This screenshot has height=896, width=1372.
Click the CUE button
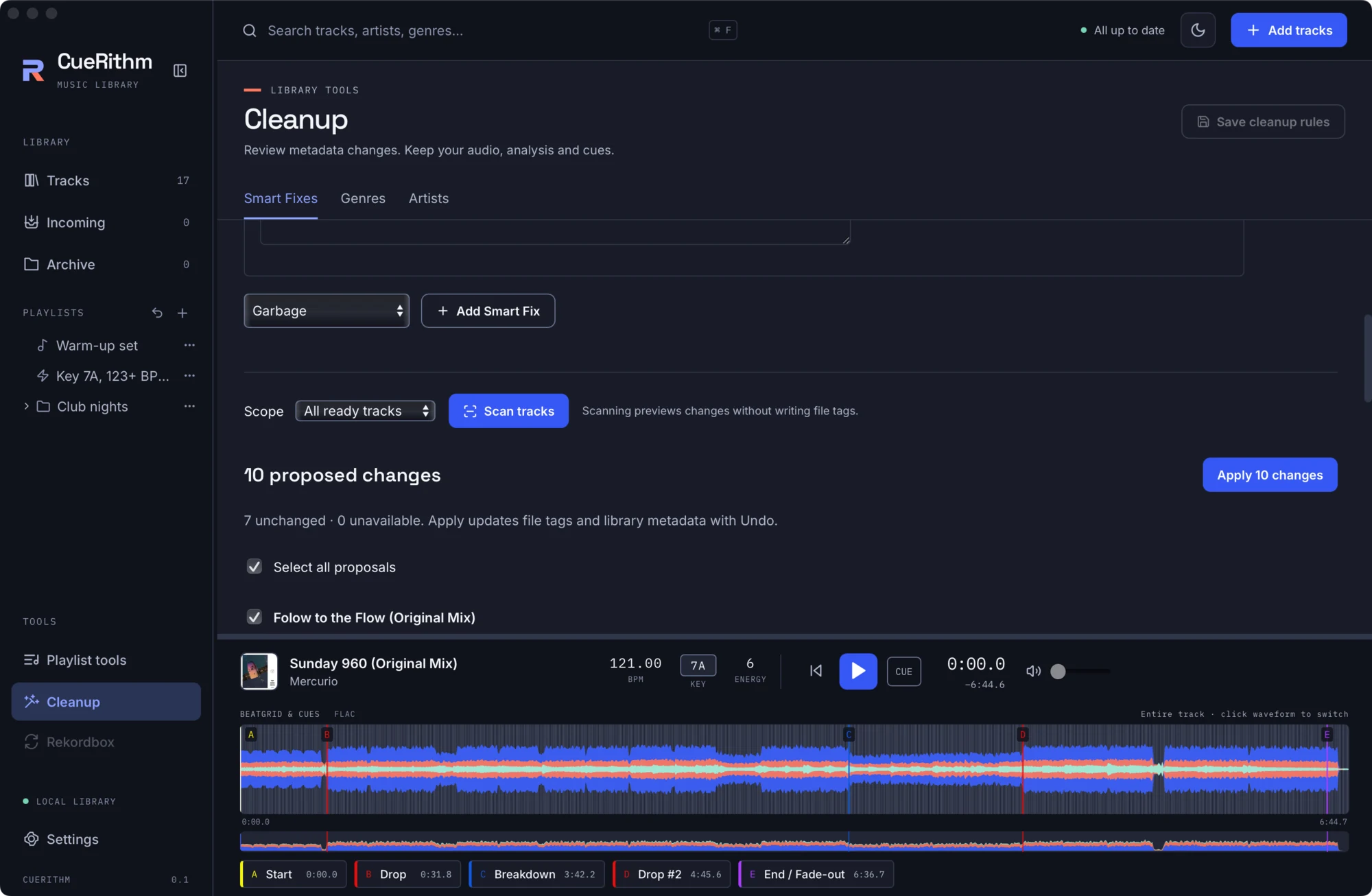903,672
